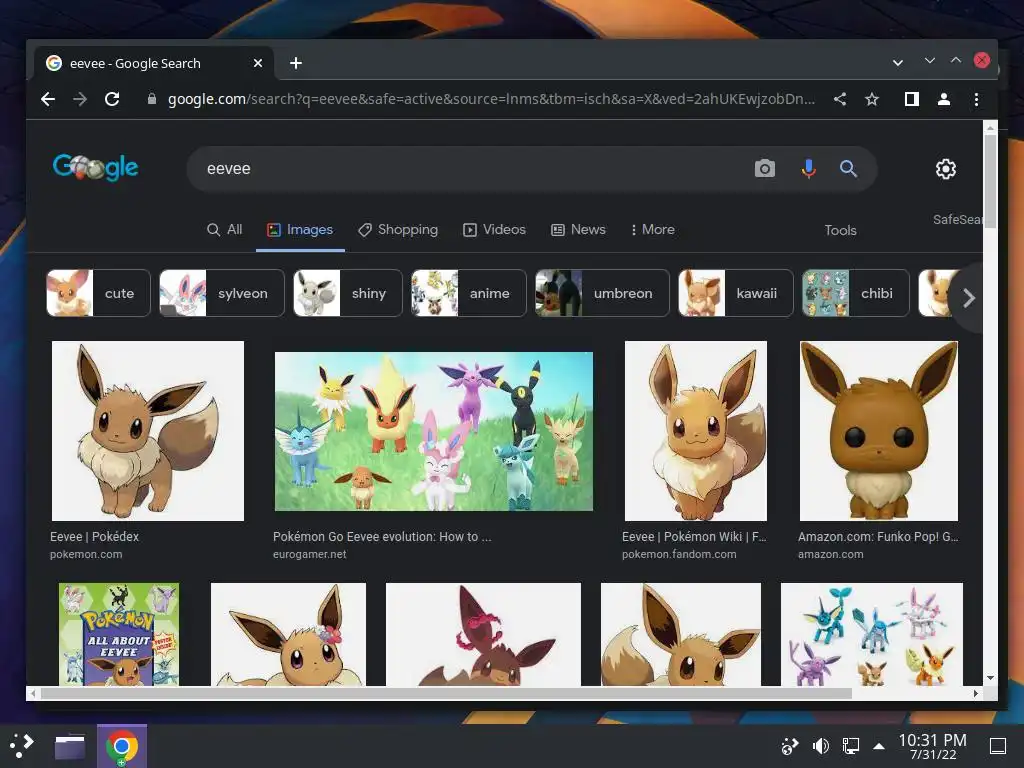Go back to the previous page
The width and height of the screenshot is (1024, 768).
coord(48,99)
